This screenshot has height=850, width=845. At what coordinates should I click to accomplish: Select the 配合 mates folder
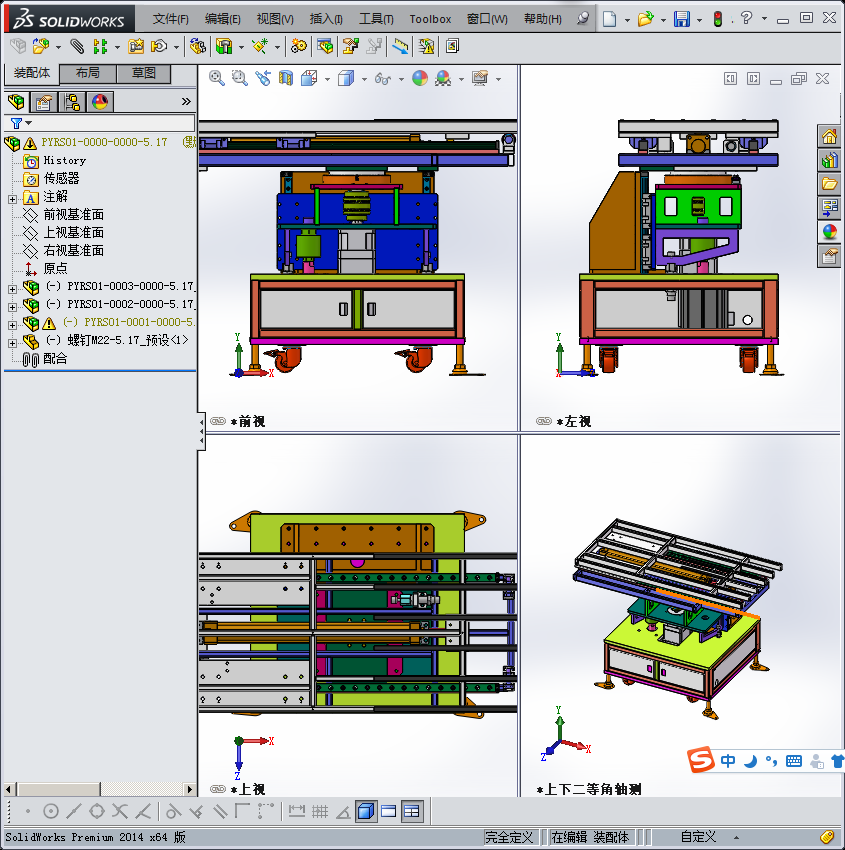pyautogui.click(x=55, y=358)
